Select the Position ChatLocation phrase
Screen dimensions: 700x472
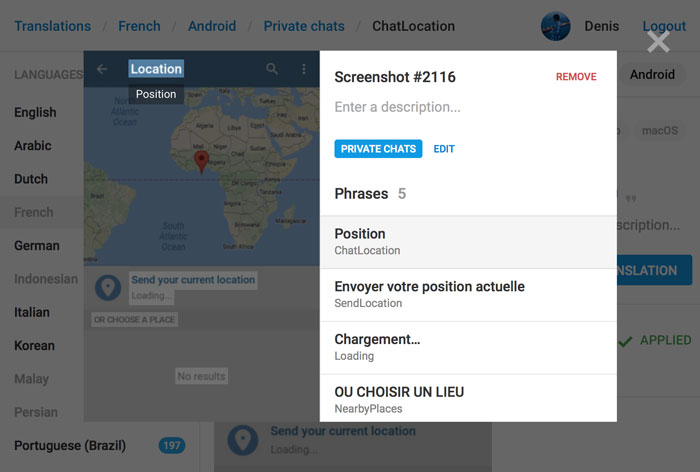pyautogui.click(x=468, y=242)
